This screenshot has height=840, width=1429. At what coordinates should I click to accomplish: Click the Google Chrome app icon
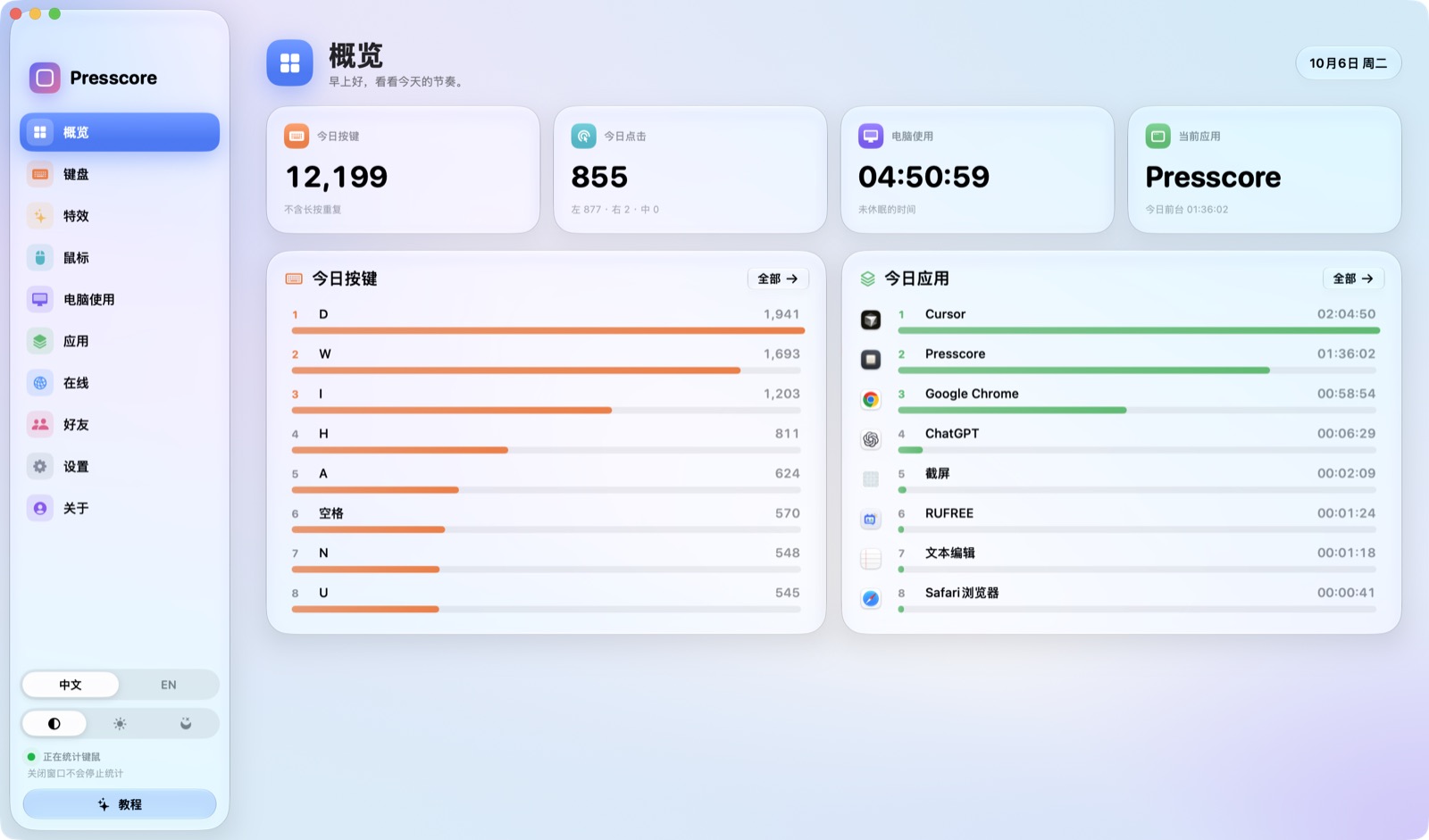871,399
